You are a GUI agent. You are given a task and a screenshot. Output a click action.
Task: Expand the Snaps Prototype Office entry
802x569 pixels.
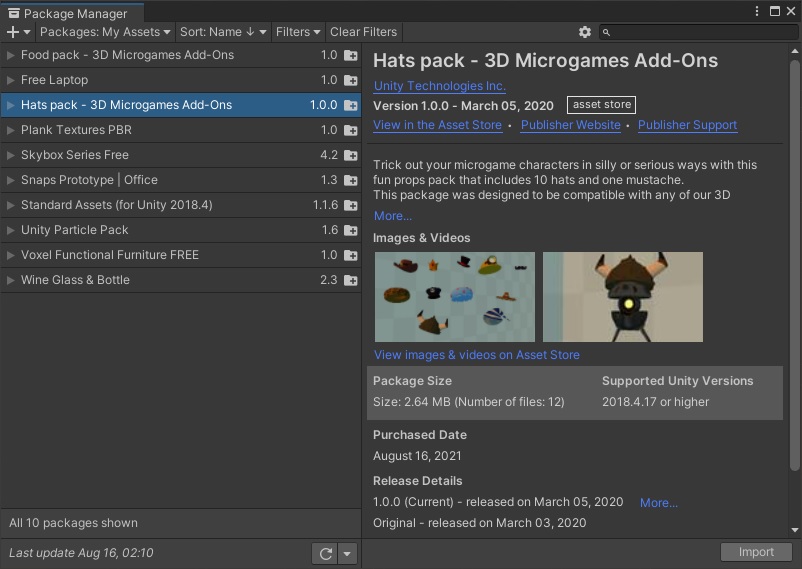pos(10,180)
